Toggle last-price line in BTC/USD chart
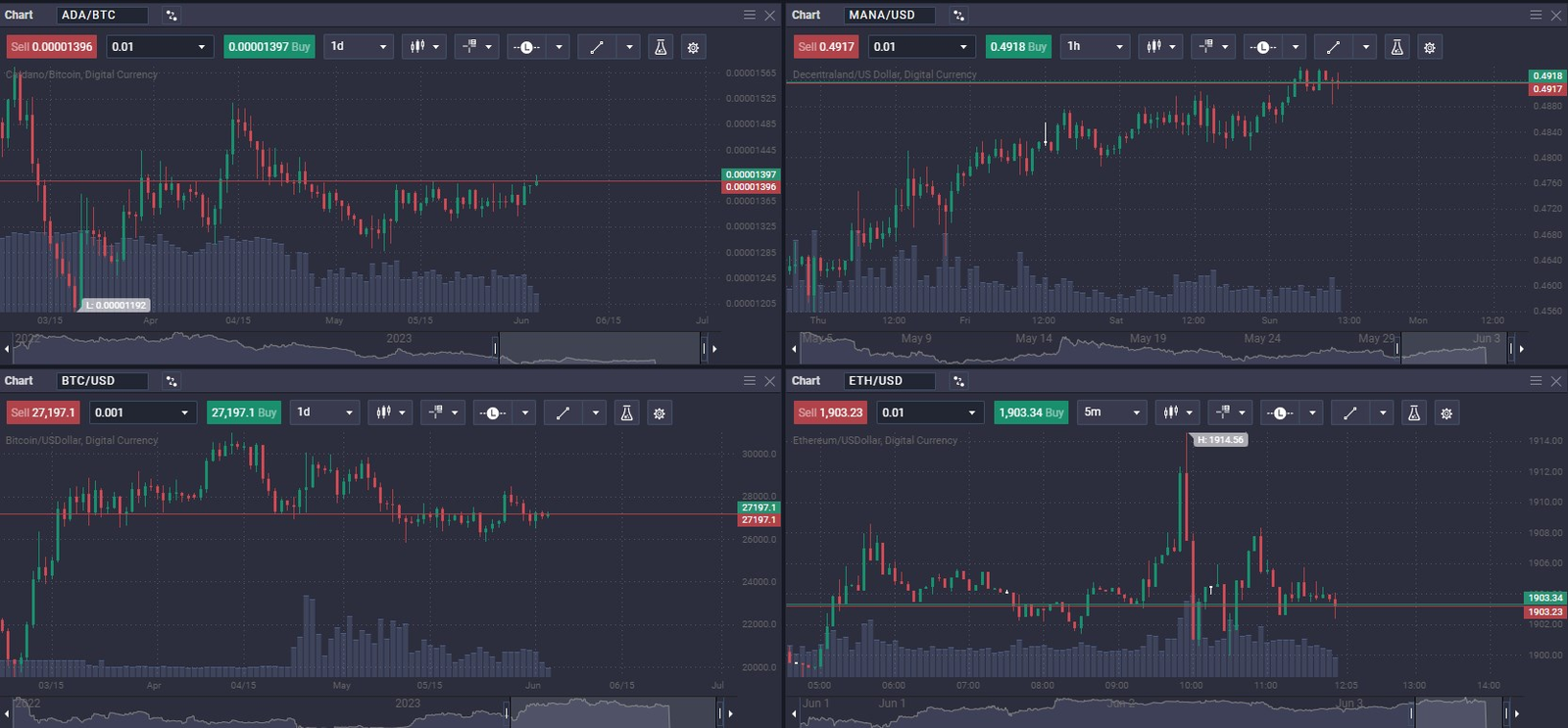Viewport: 1568px width, 728px height. 493,413
